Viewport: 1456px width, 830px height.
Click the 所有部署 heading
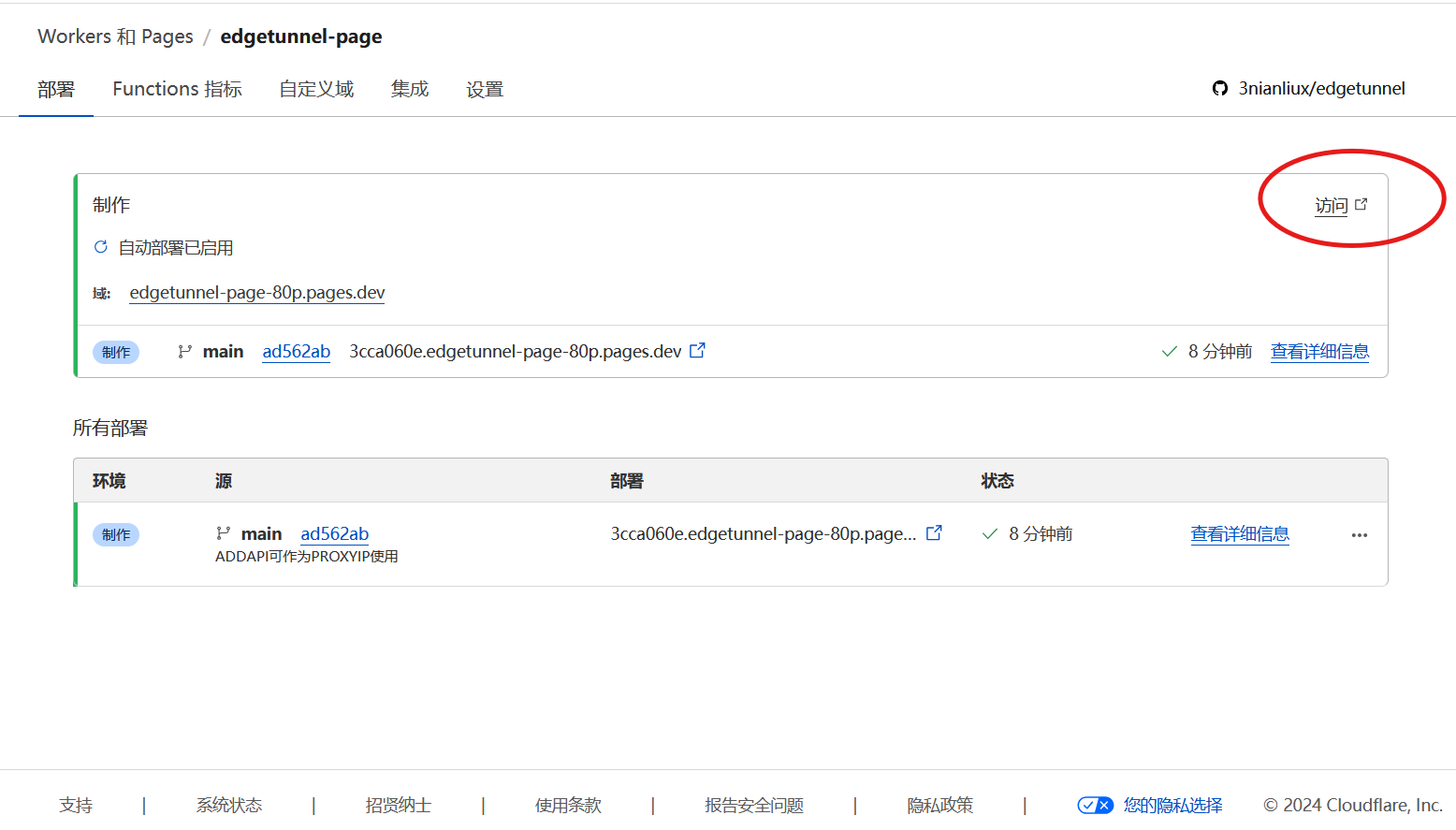point(110,428)
